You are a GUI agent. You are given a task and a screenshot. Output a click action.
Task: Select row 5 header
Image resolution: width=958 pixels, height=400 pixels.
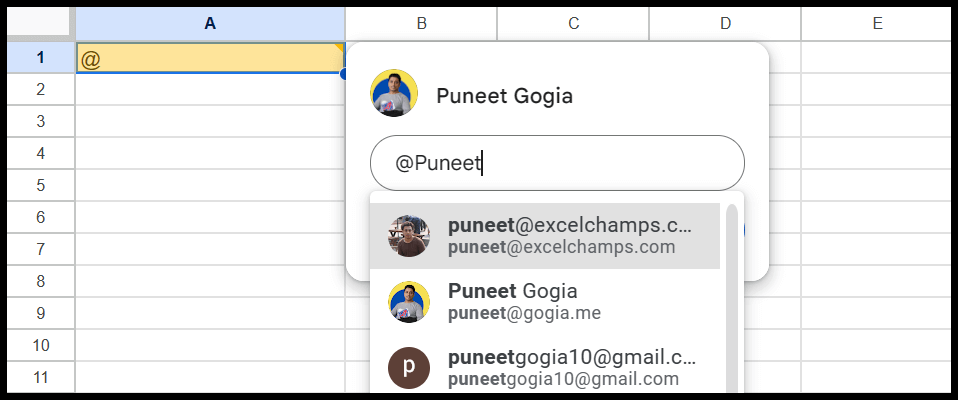pos(40,185)
